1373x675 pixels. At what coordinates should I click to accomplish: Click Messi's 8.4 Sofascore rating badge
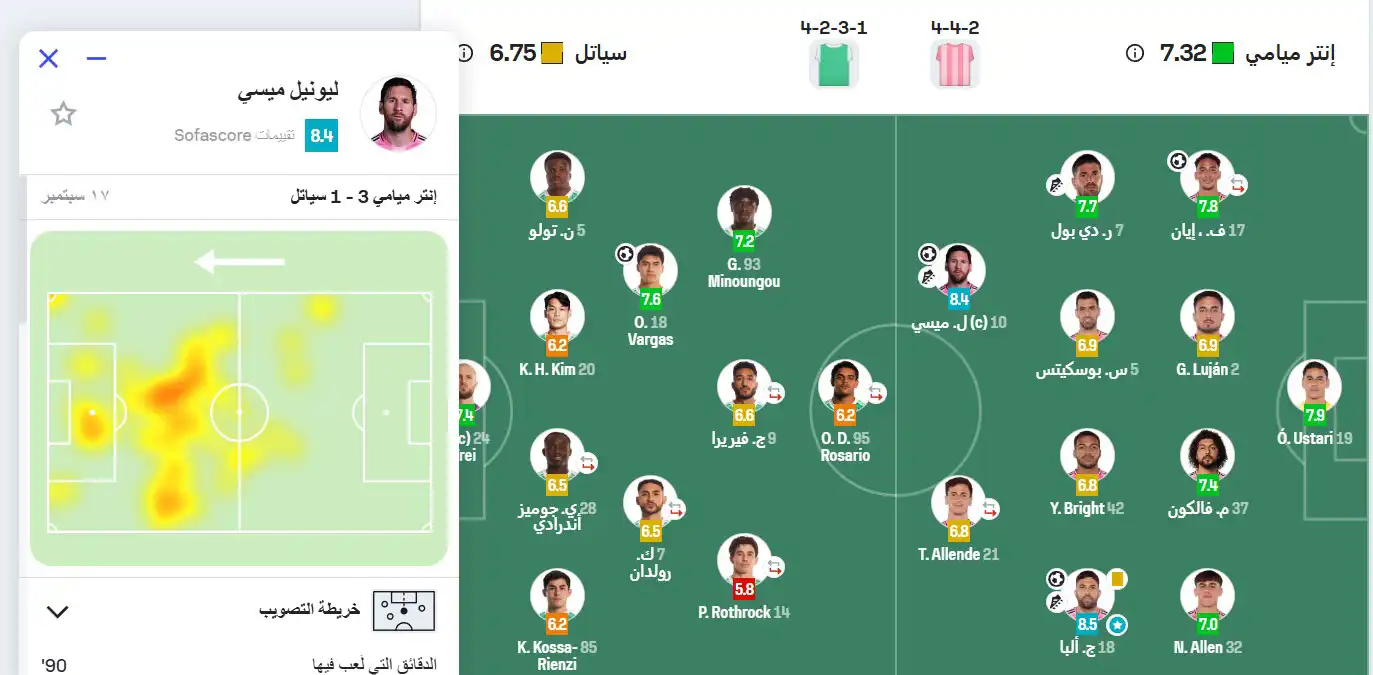[x=322, y=135]
